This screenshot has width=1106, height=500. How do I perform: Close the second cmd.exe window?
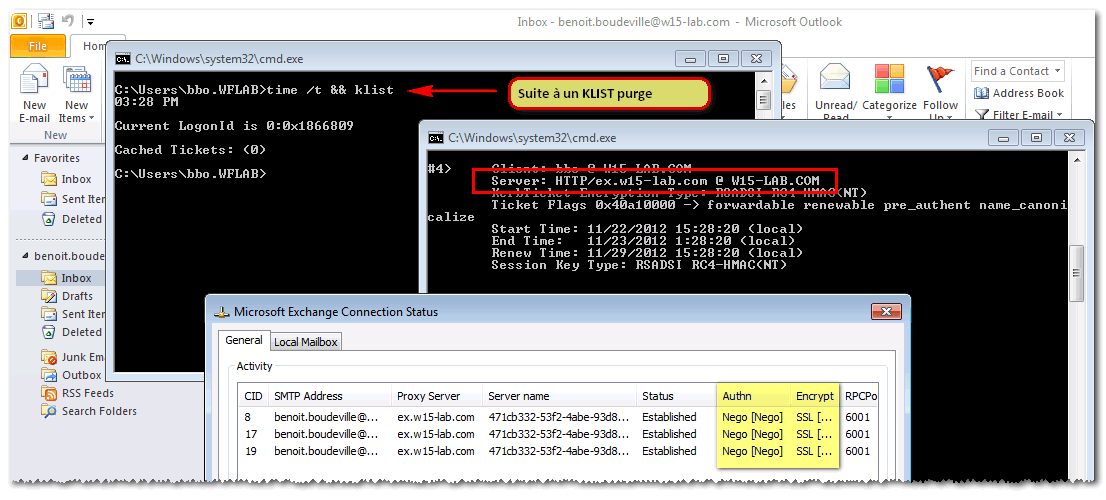pyautogui.click(x=1069, y=138)
